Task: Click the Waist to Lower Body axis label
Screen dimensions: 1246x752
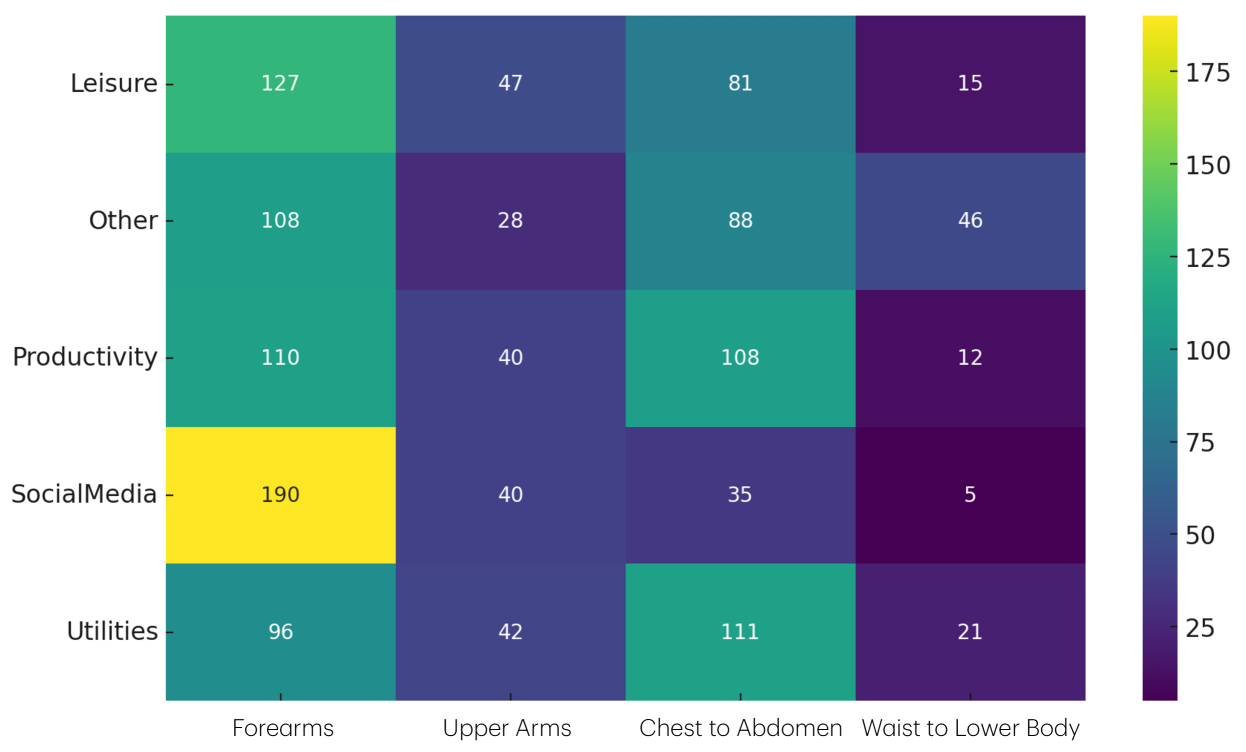Action: pos(970,729)
